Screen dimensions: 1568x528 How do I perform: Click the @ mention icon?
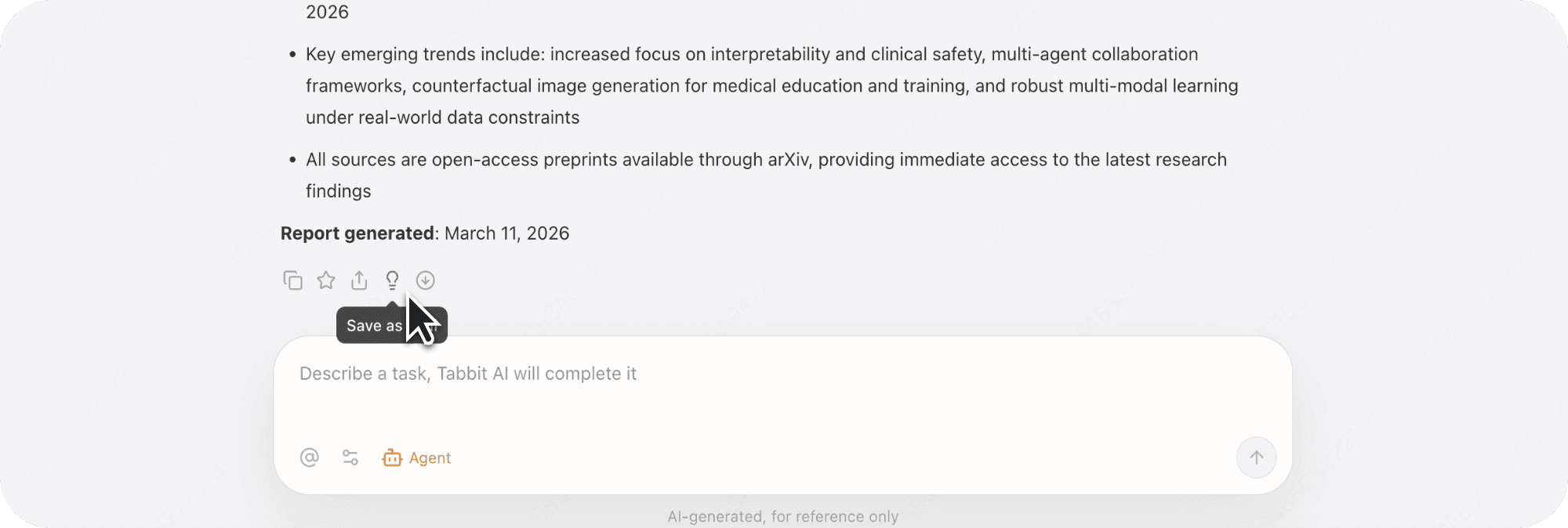click(310, 457)
